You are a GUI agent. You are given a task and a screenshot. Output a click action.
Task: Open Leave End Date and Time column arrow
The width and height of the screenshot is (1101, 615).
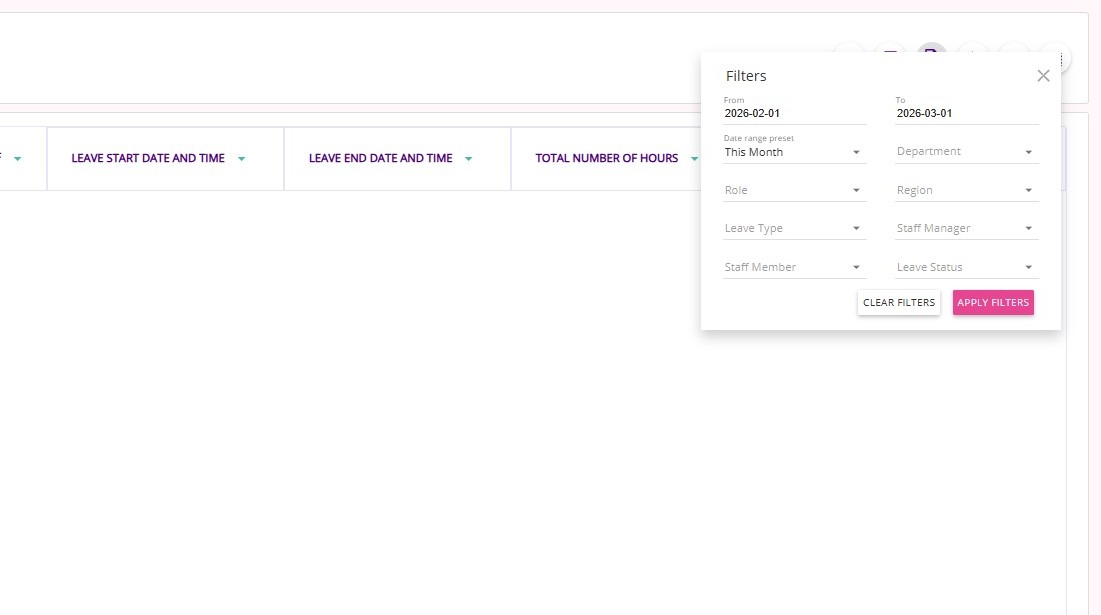(x=469, y=159)
